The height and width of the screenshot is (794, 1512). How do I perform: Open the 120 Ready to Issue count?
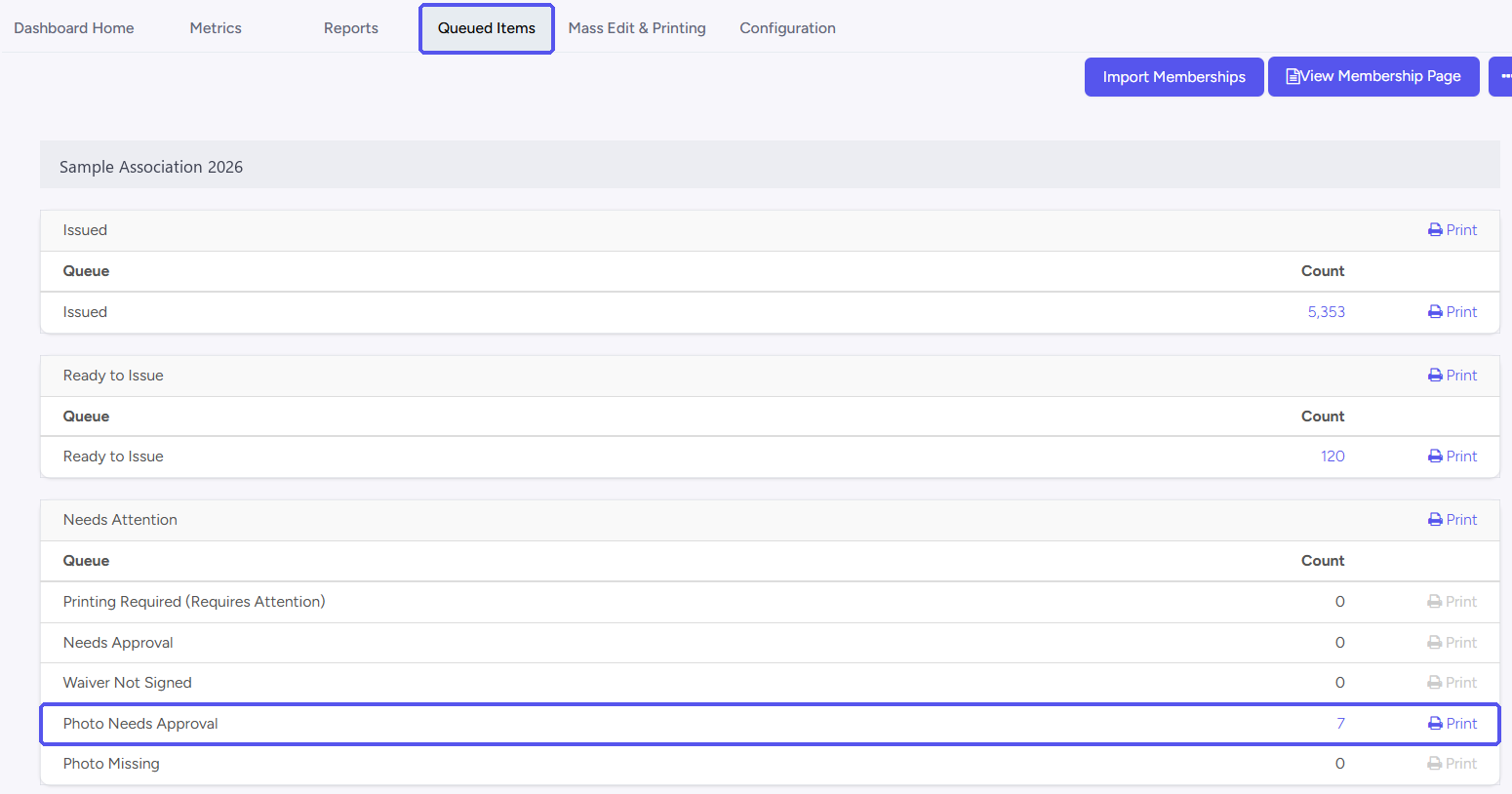pos(1333,457)
